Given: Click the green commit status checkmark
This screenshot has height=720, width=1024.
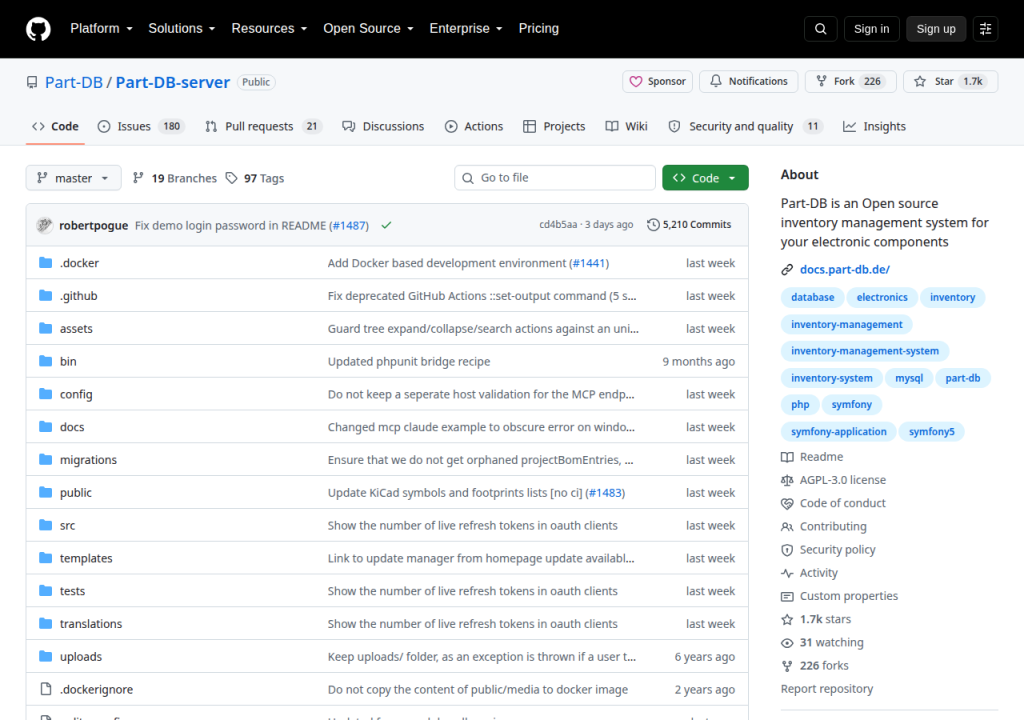Looking at the screenshot, I should [386, 225].
